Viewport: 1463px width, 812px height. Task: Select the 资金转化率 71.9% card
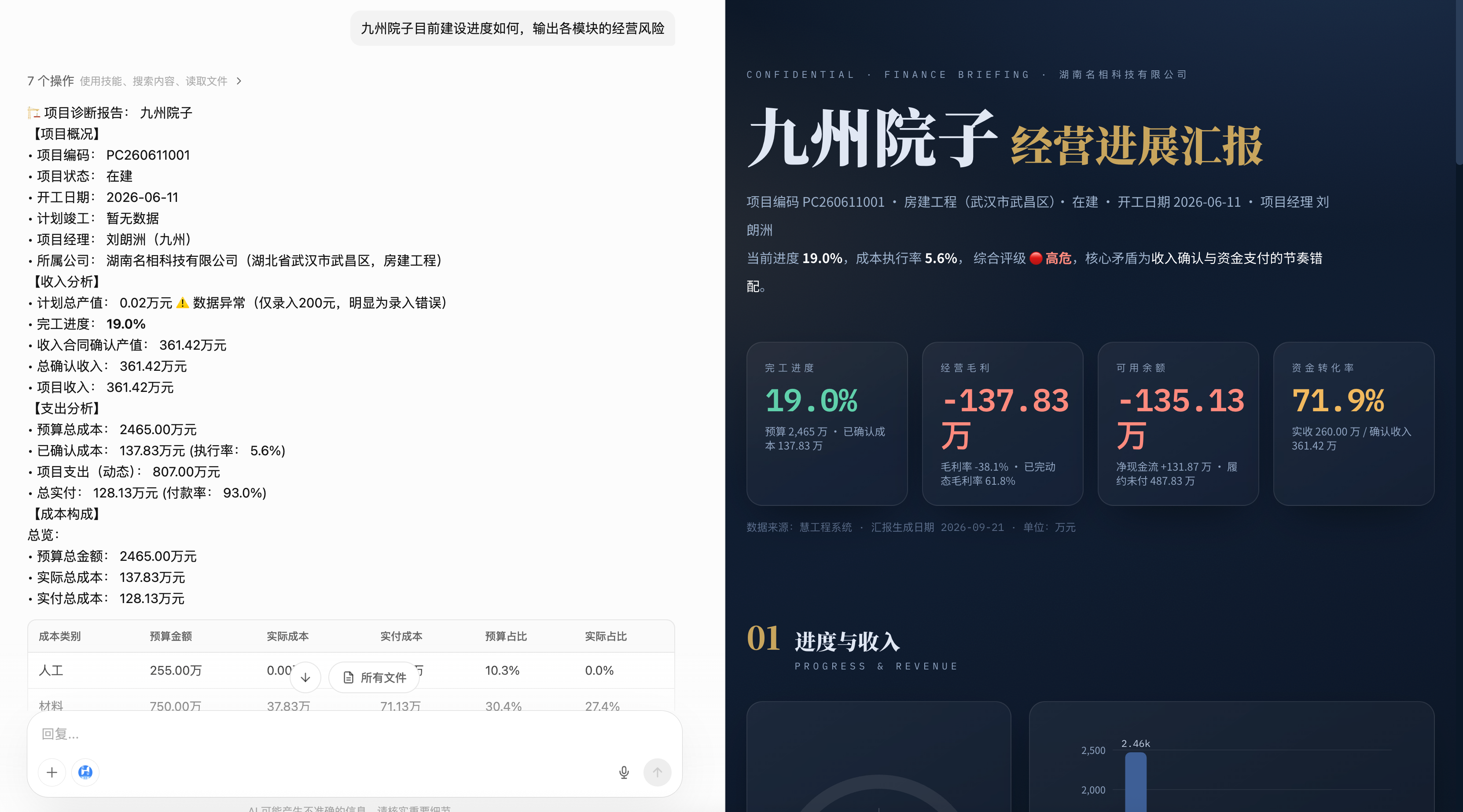[x=1353, y=423]
